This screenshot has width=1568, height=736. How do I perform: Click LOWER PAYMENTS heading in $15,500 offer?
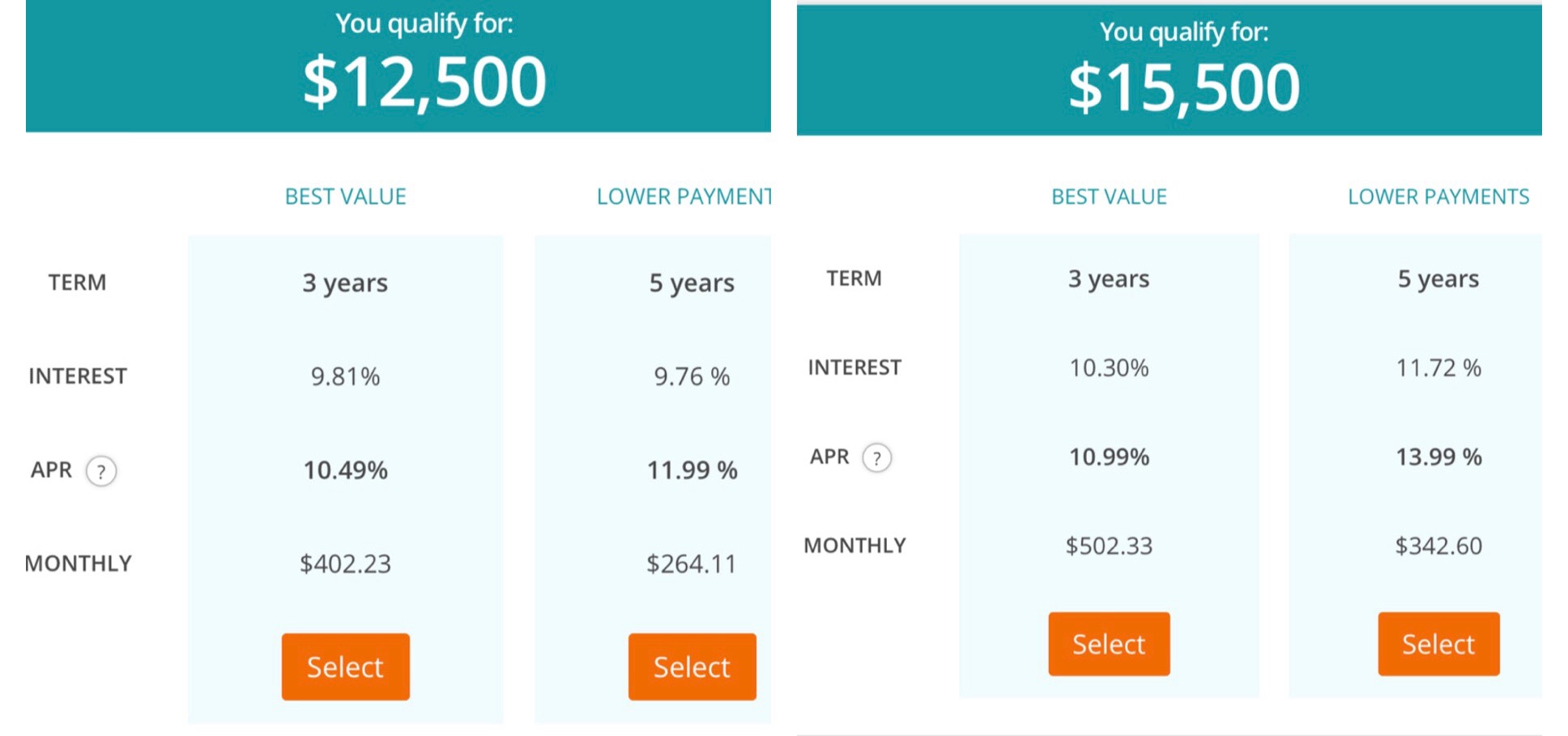(1438, 197)
